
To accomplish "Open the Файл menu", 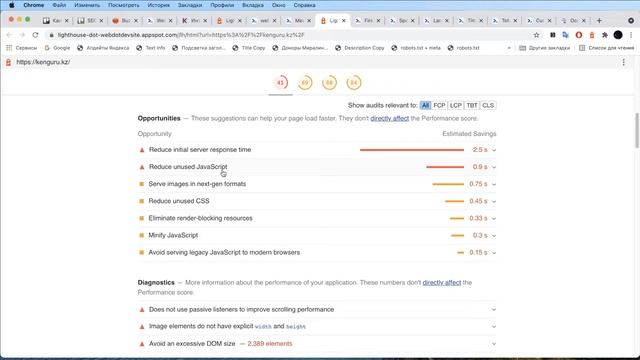I will click(59, 5).
